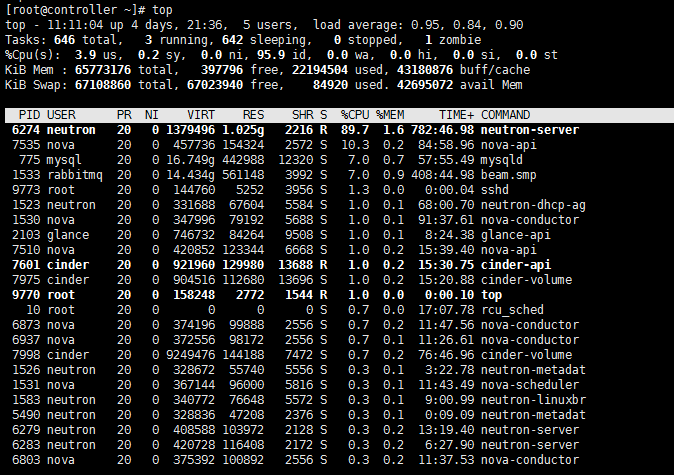The image size is (674, 475).
Task: Click the neutron-dhcp-ag process name
Action: click(531, 204)
